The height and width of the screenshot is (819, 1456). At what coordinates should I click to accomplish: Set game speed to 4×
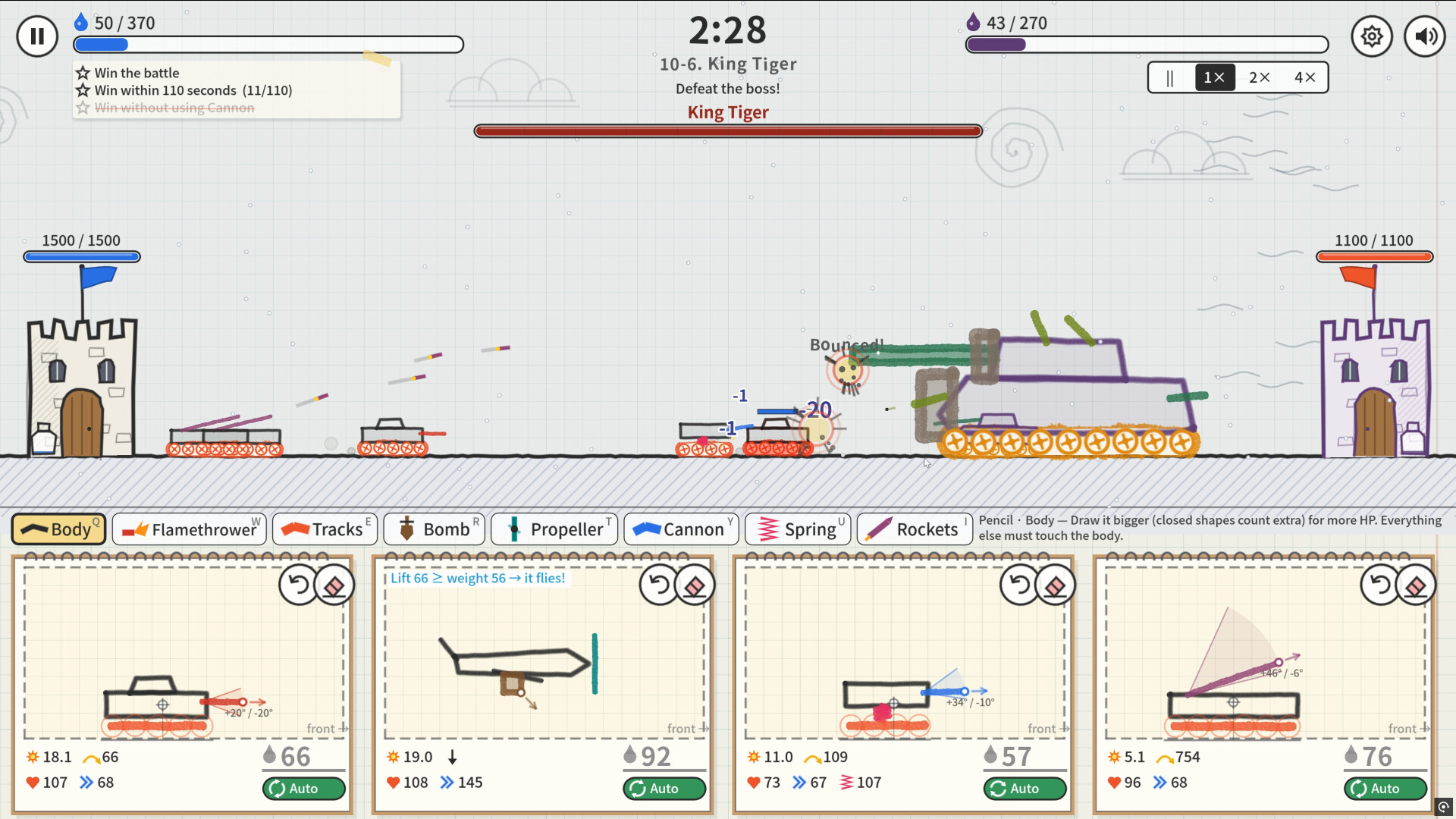tap(1305, 77)
